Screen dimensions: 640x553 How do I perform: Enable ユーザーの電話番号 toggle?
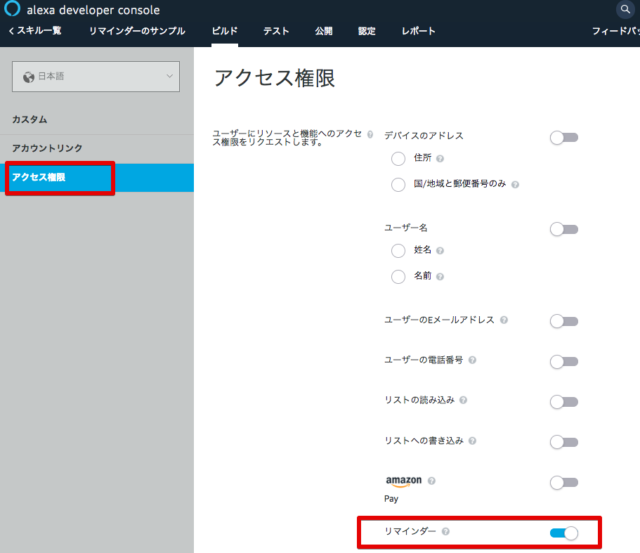564,362
